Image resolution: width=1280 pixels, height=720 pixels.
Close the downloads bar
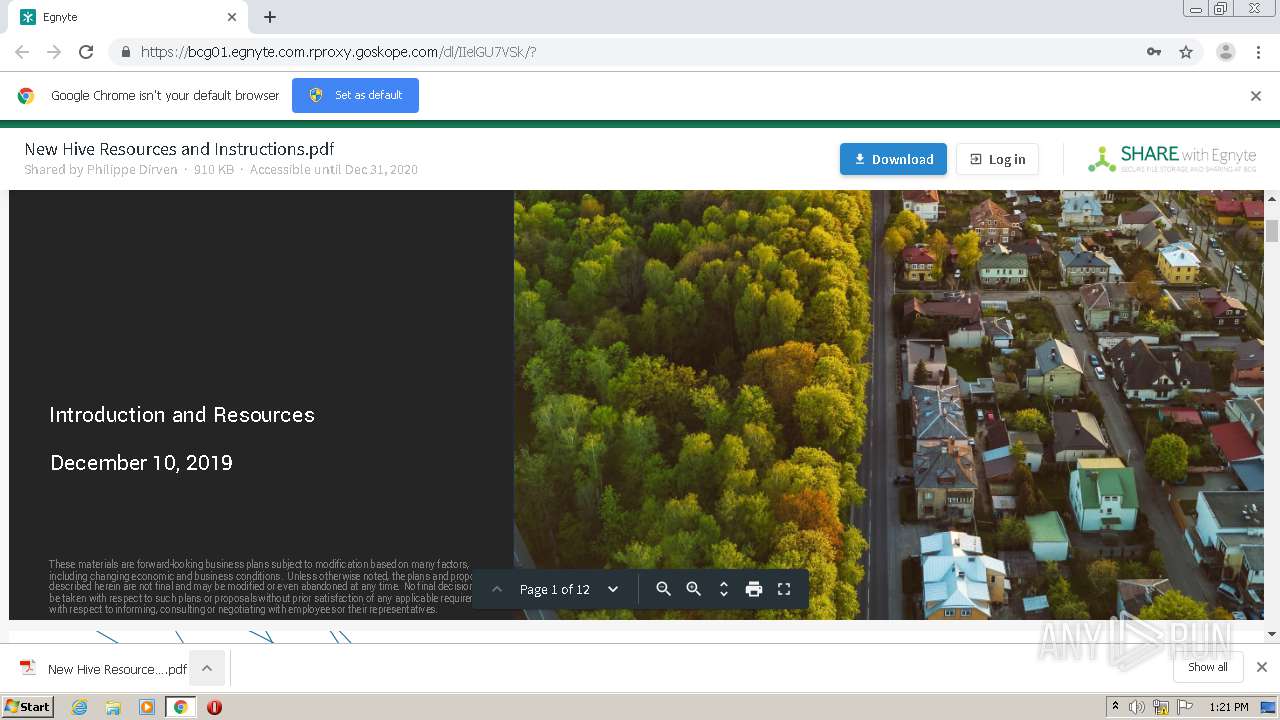point(1262,667)
